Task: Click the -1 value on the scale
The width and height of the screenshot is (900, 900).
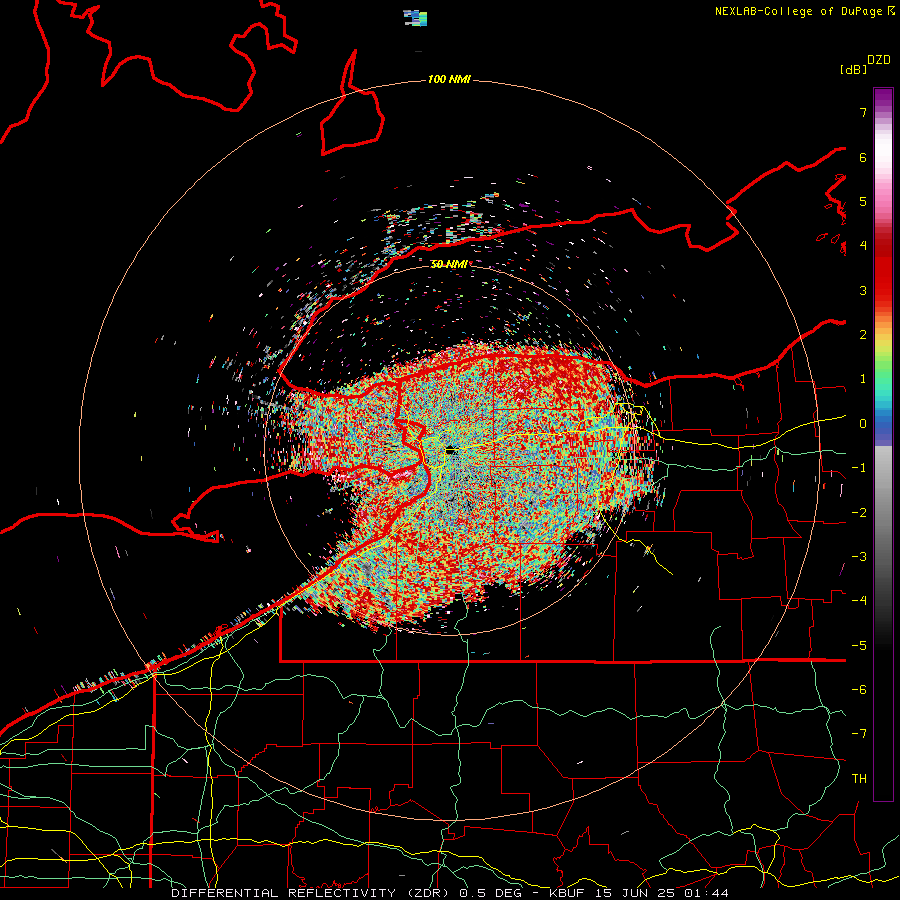Action: tap(859, 468)
